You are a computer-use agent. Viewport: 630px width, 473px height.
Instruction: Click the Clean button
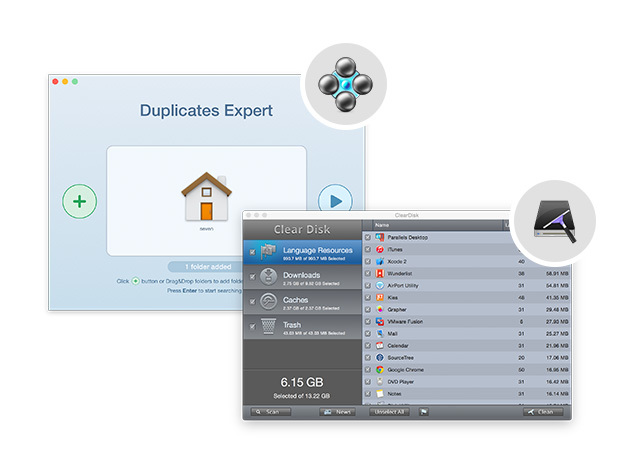pyautogui.click(x=543, y=412)
